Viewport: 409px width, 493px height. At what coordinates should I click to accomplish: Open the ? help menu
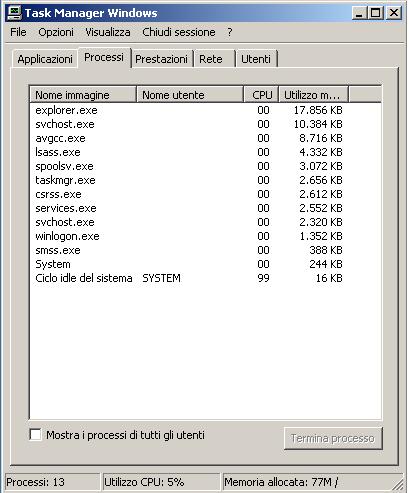[x=230, y=32]
